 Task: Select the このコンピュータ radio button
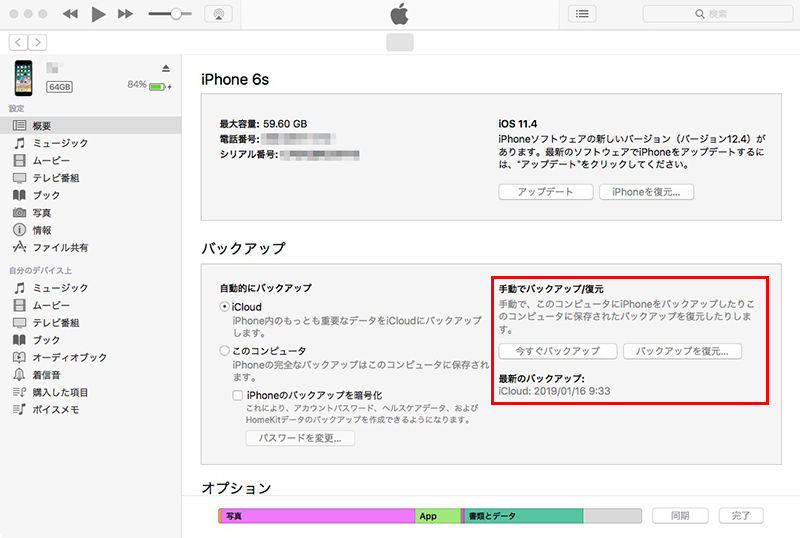[x=224, y=351]
